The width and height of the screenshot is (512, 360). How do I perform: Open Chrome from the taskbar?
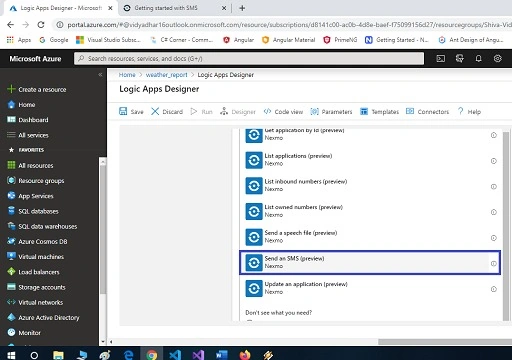click(152, 355)
